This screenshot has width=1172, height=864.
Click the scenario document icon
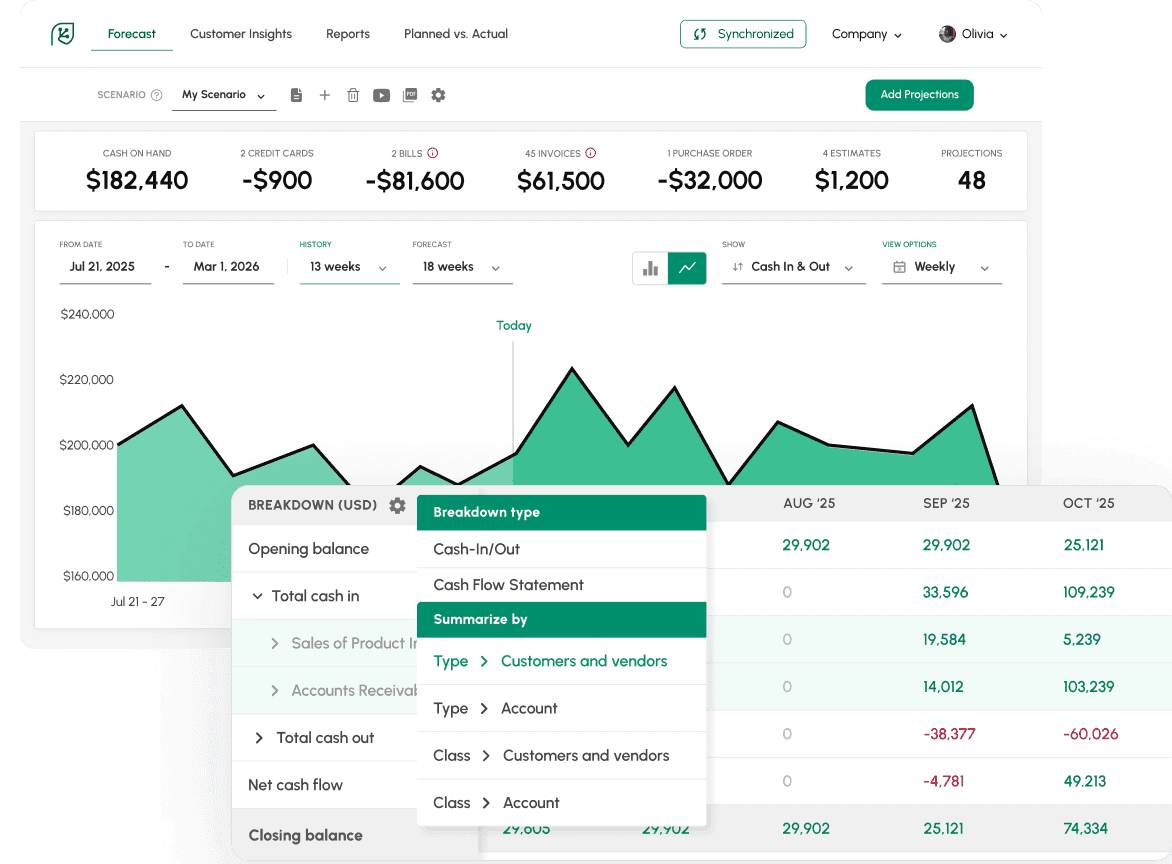tap(296, 95)
